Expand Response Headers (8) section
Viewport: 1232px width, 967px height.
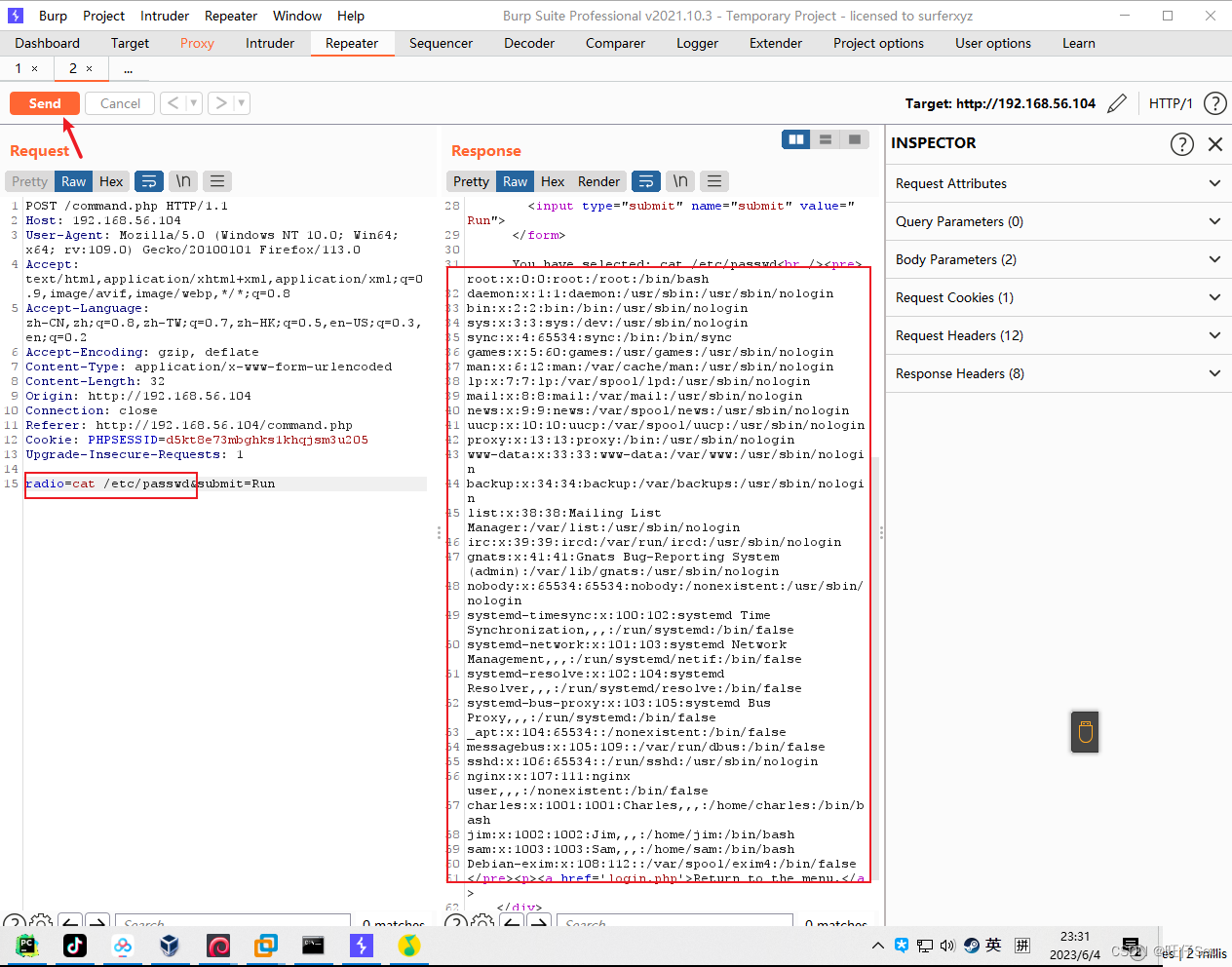pos(1059,373)
